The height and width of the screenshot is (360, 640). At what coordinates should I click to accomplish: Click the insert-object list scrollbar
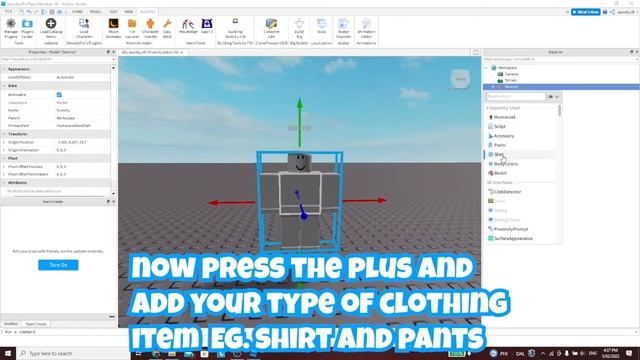tap(560, 110)
